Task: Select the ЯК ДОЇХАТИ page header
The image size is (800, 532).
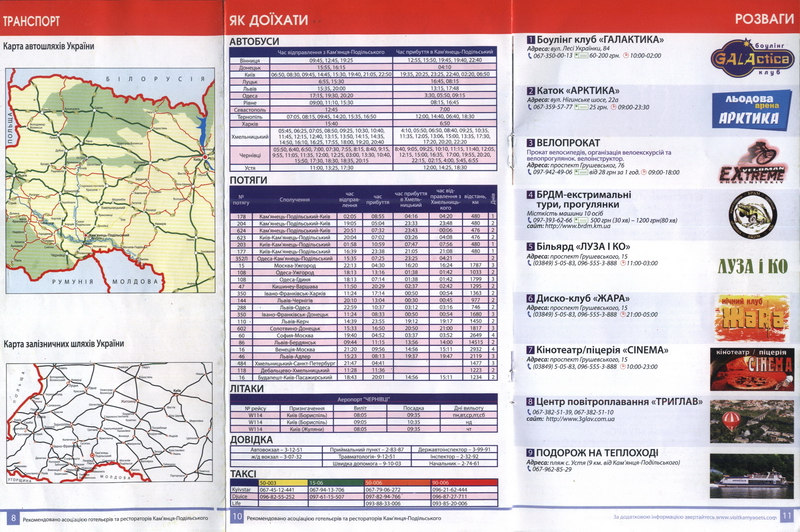Action: click(x=266, y=19)
